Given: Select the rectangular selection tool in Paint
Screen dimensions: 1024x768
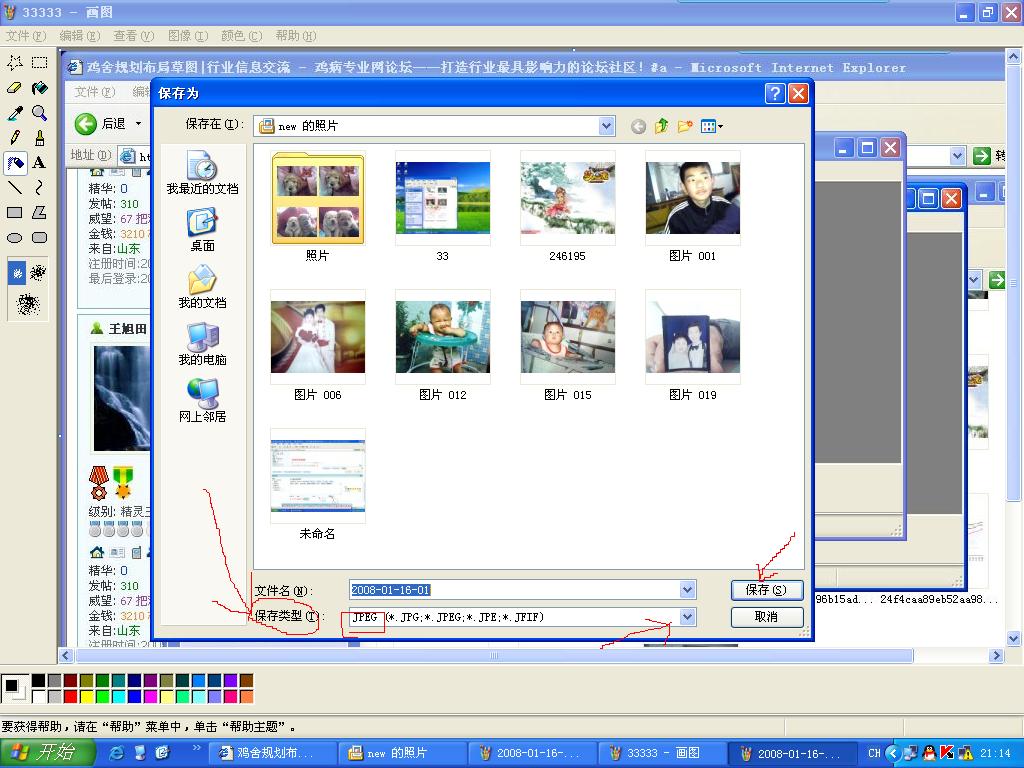Looking at the screenshot, I should click(x=40, y=63).
